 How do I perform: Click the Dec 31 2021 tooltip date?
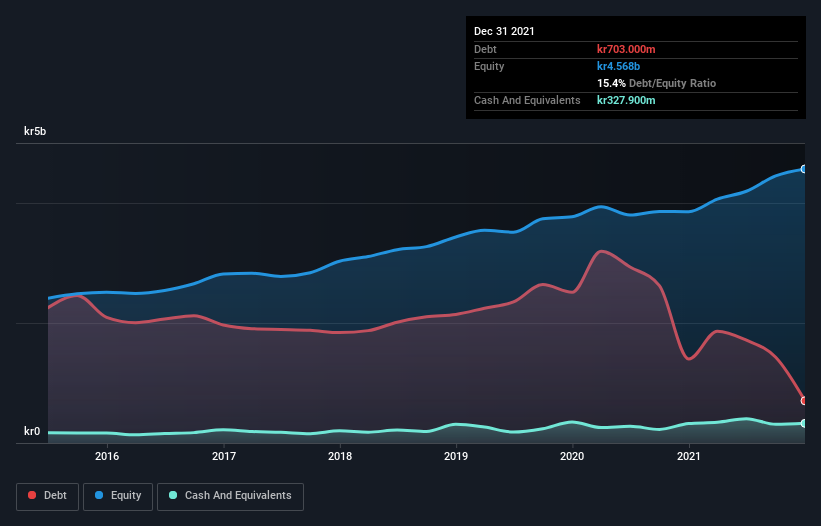click(x=504, y=31)
